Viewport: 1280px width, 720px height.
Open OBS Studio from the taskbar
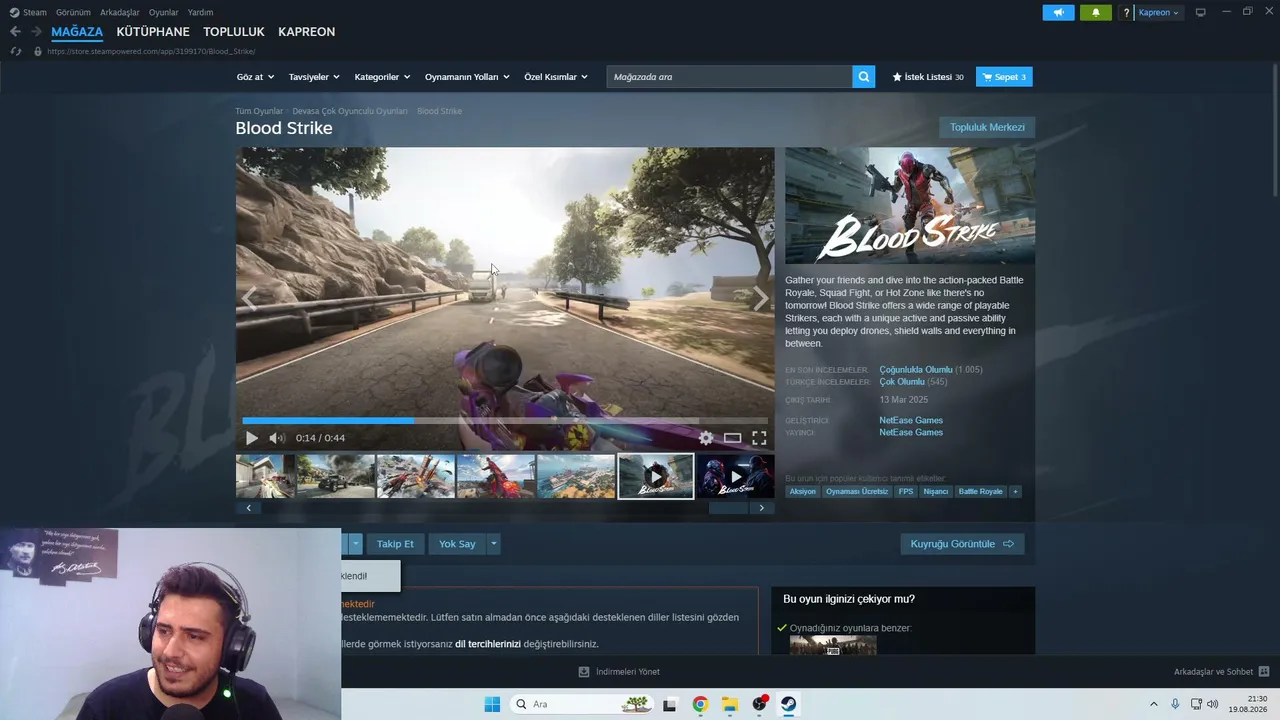(760, 704)
